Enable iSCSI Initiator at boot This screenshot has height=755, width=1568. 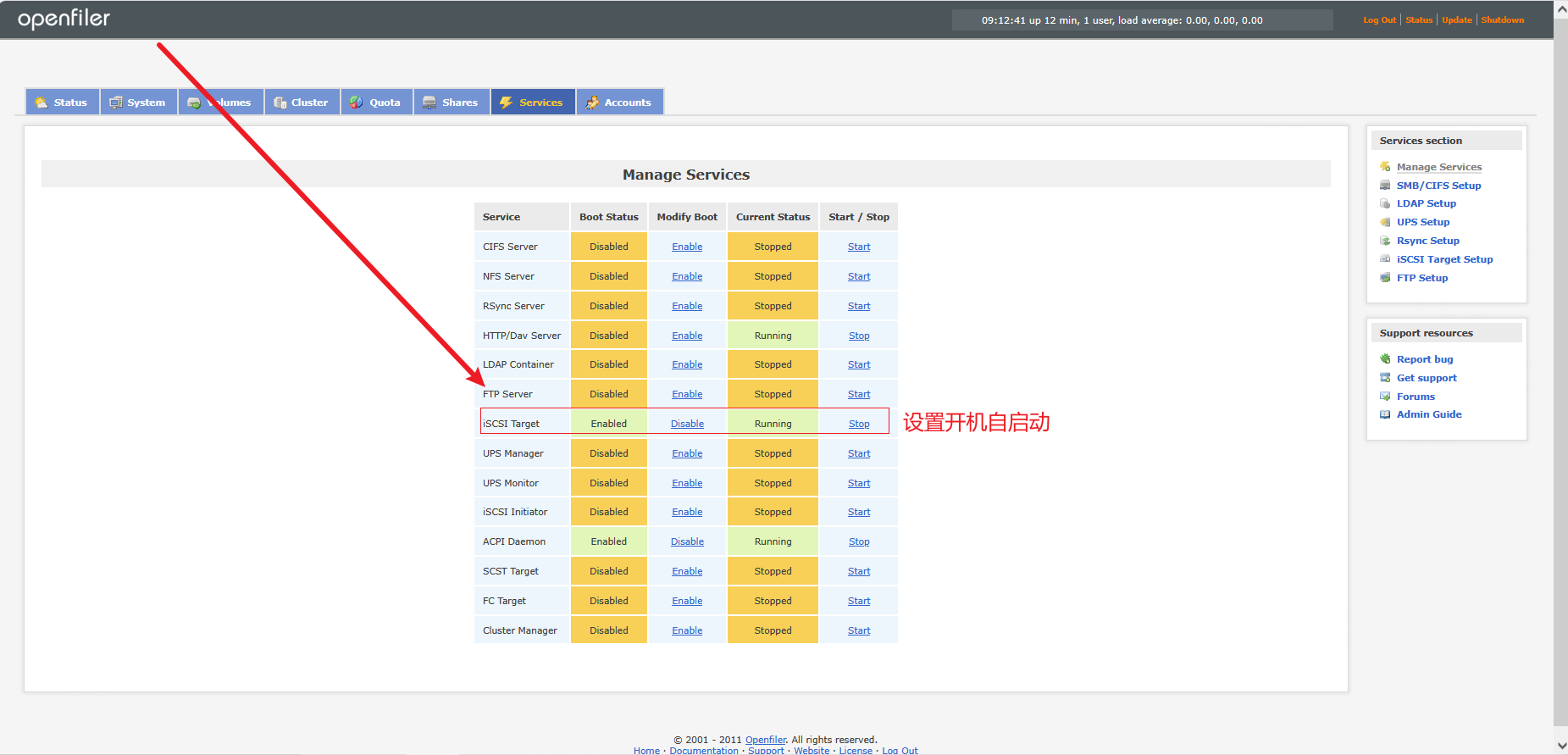[687, 512]
